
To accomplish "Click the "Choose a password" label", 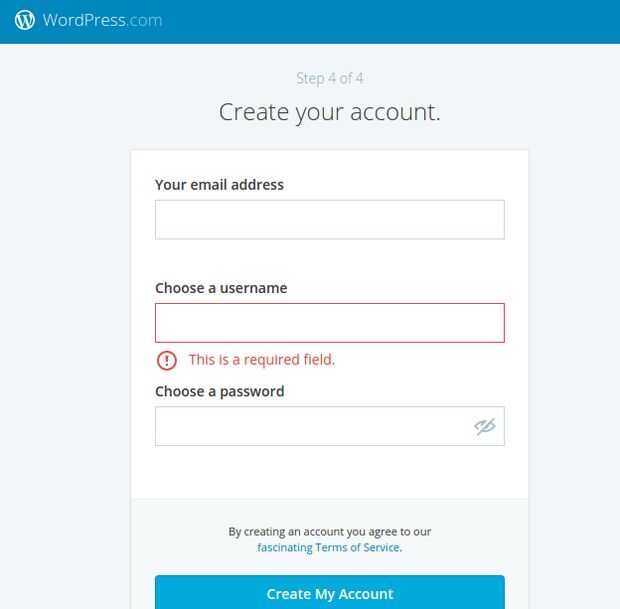I will click(219, 391).
